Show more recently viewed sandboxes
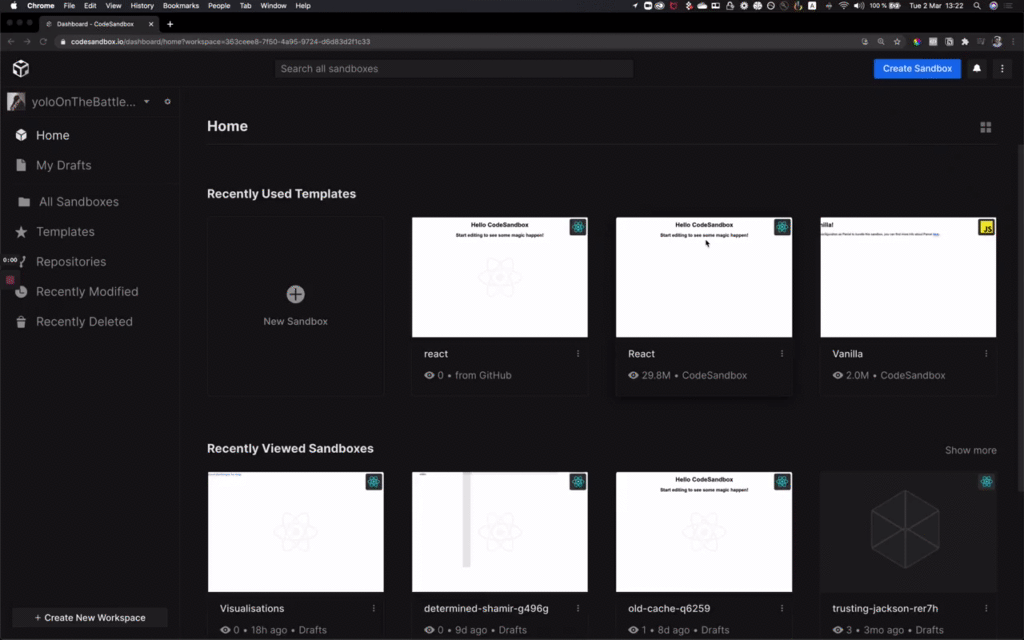Viewport: 1024px width, 640px height. [x=969, y=450]
